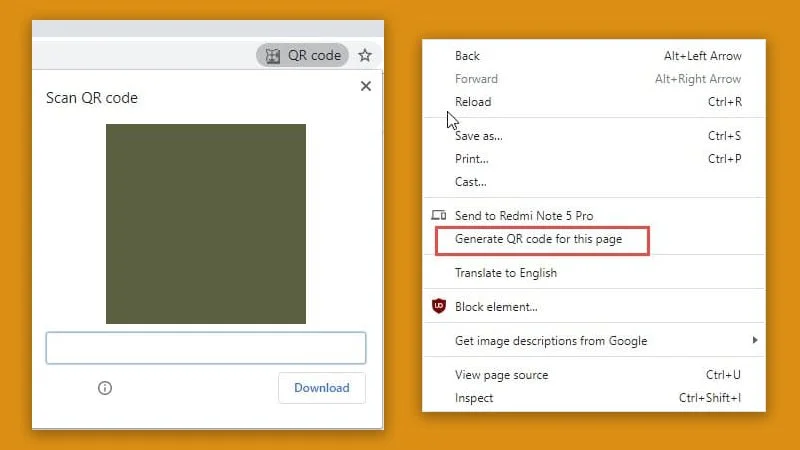The image size is (800, 450).
Task: Click the uBlock Origin shield icon
Action: click(438, 307)
